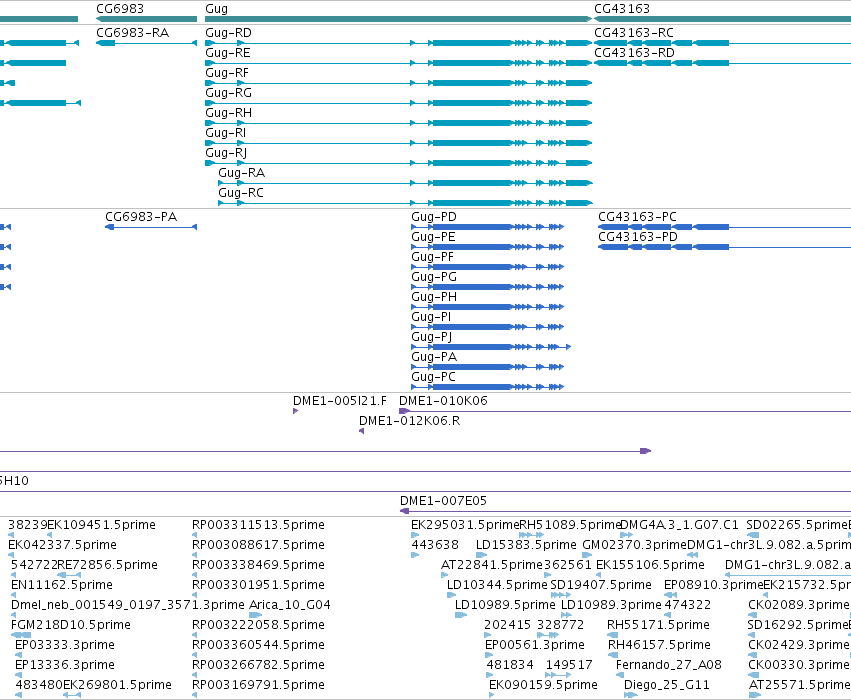Select EST EP00561.3prime
The height and width of the screenshot is (700, 851).
pyautogui.click(x=535, y=645)
